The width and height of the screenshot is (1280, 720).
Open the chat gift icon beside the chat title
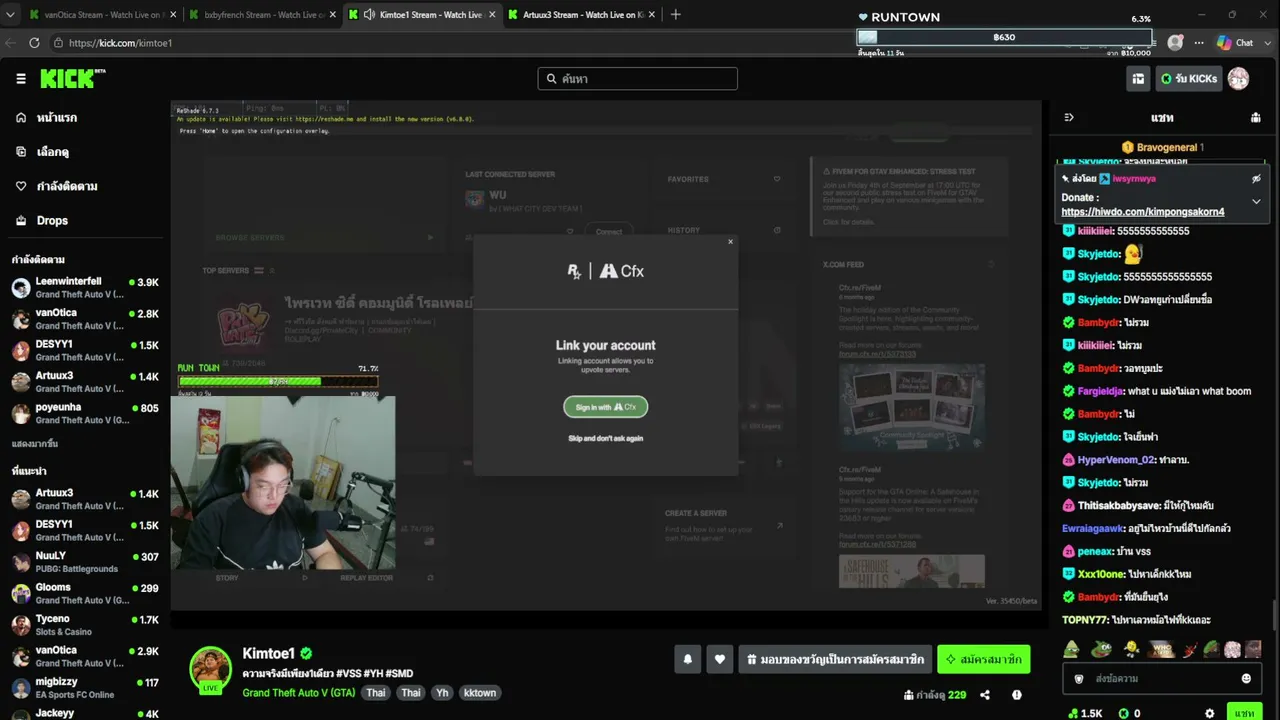coord(1256,117)
